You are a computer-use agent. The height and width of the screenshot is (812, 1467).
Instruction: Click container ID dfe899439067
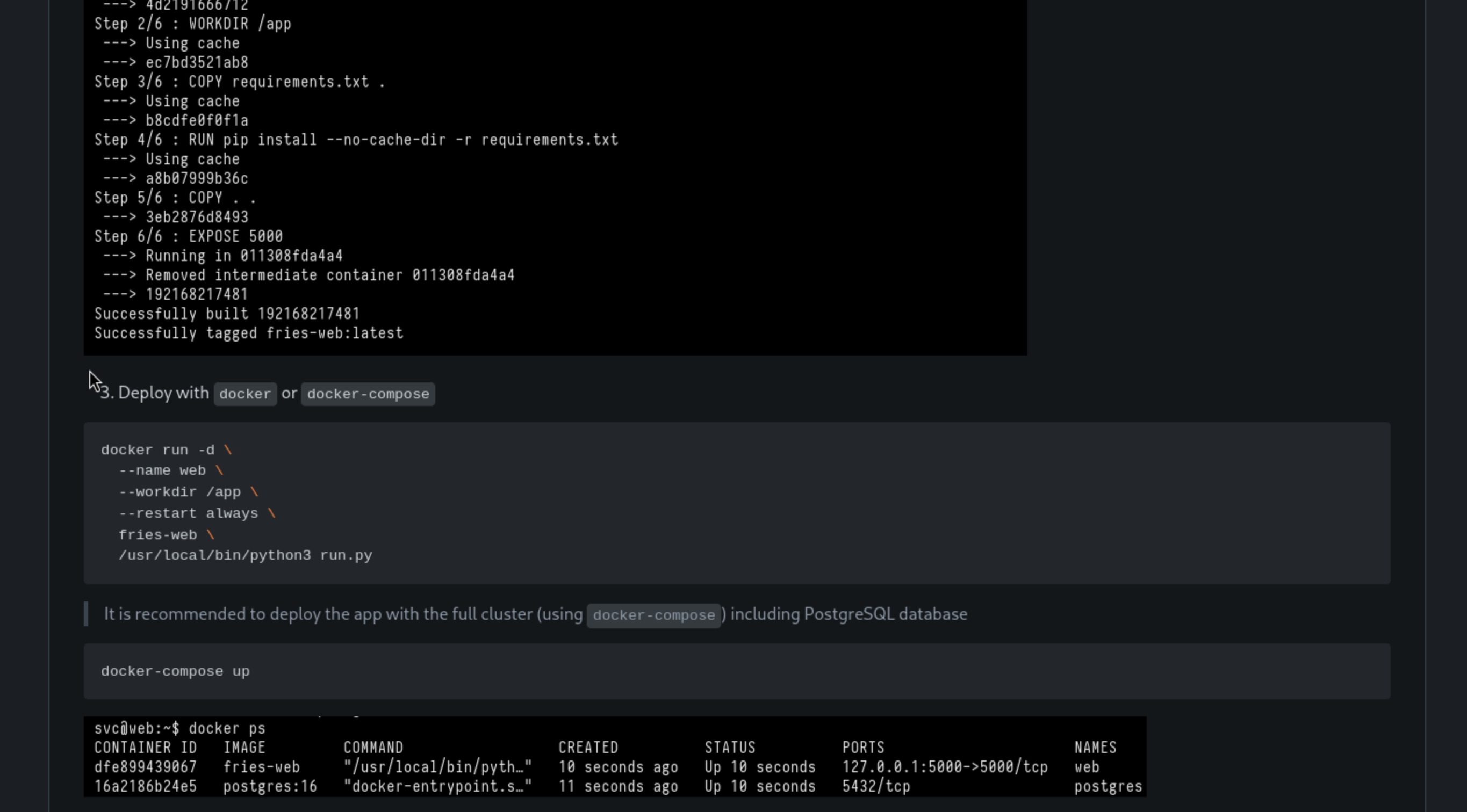point(145,767)
